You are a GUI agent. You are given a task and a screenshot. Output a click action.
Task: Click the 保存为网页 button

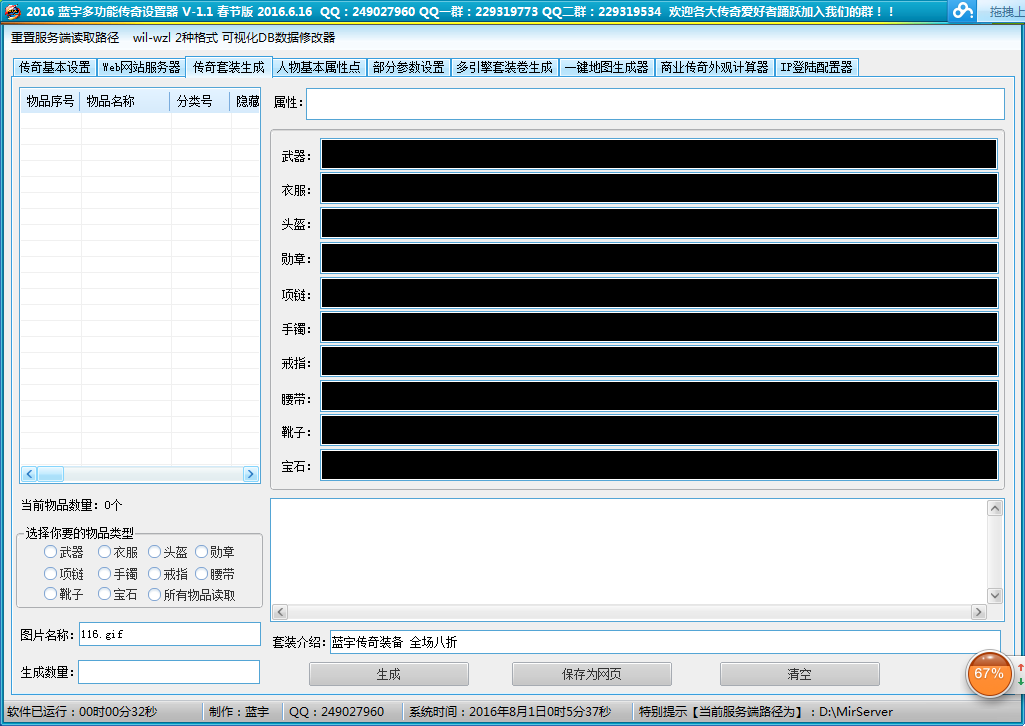[x=591, y=674]
